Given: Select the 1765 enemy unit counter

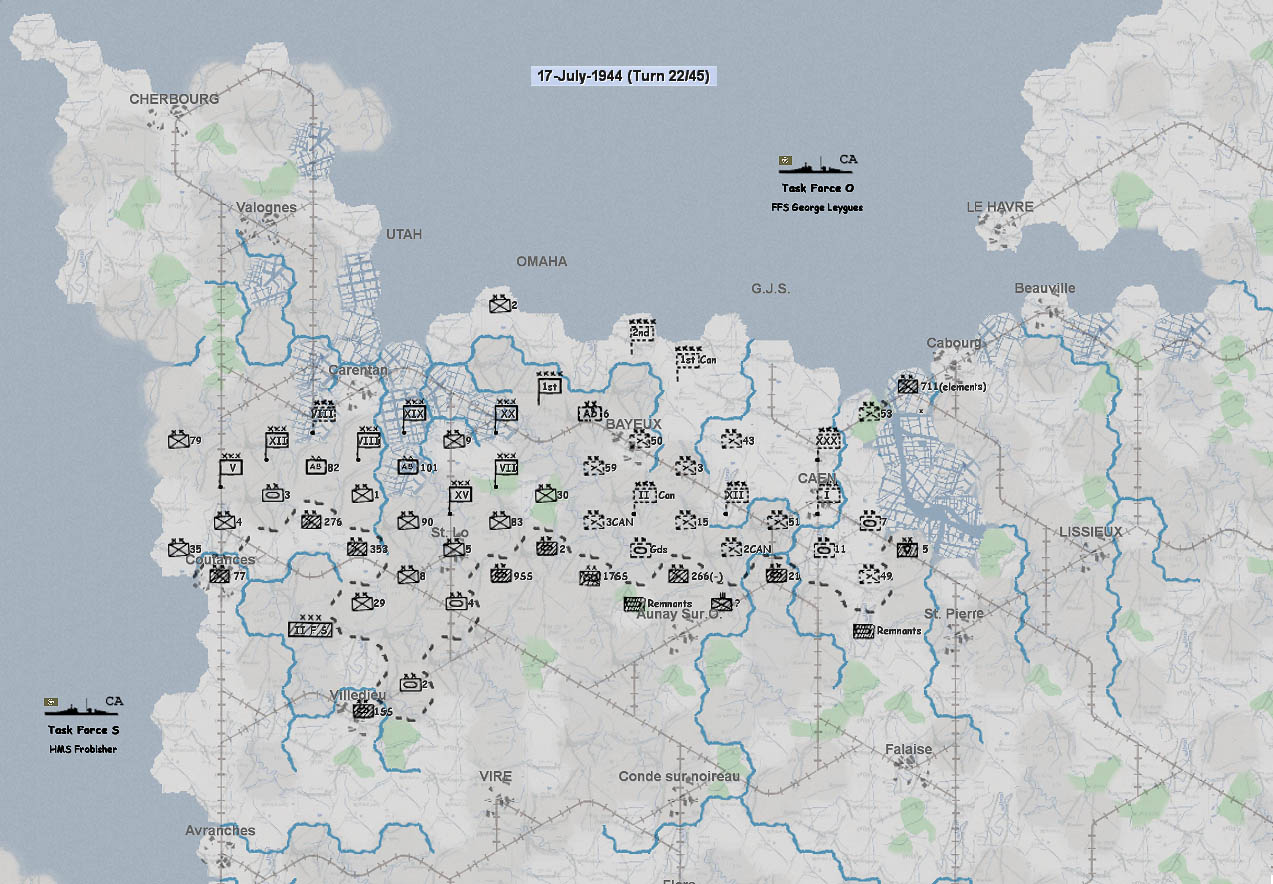Looking at the screenshot, I should coord(590,576).
